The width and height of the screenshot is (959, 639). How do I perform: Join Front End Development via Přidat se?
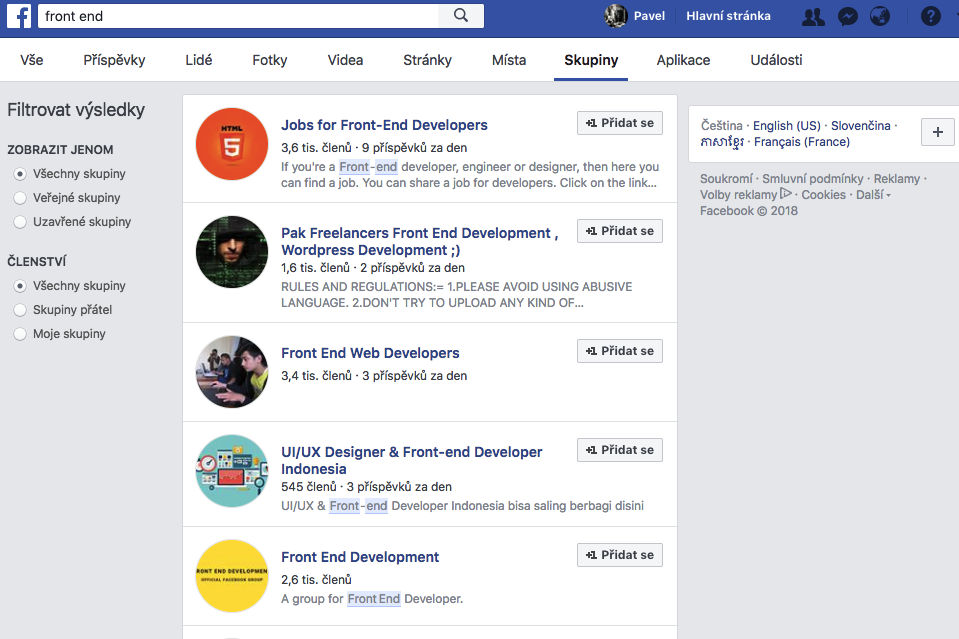tap(620, 555)
